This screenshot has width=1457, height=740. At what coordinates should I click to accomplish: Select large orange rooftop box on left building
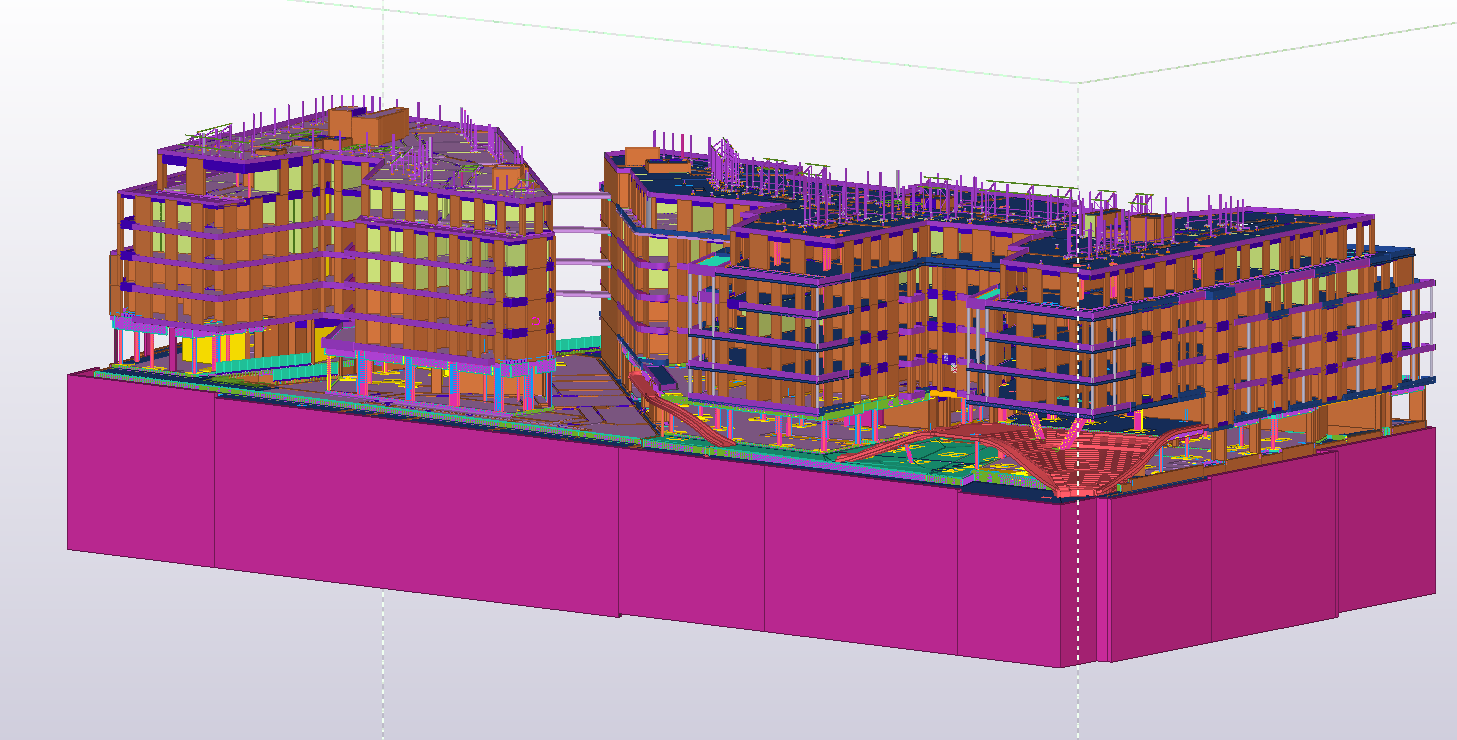pyautogui.click(x=368, y=124)
